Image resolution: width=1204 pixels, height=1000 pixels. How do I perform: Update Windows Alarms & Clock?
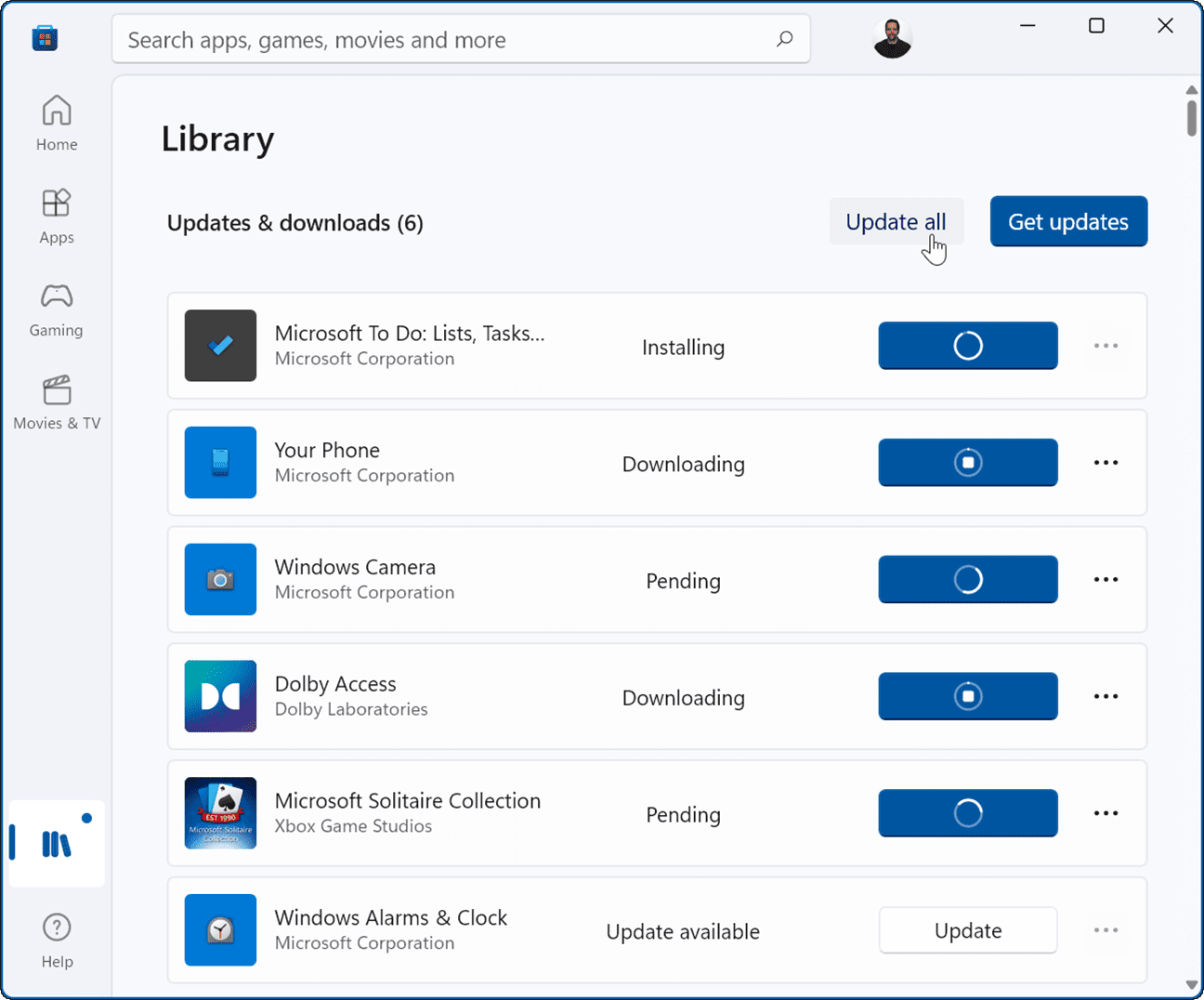[x=967, y=929]
